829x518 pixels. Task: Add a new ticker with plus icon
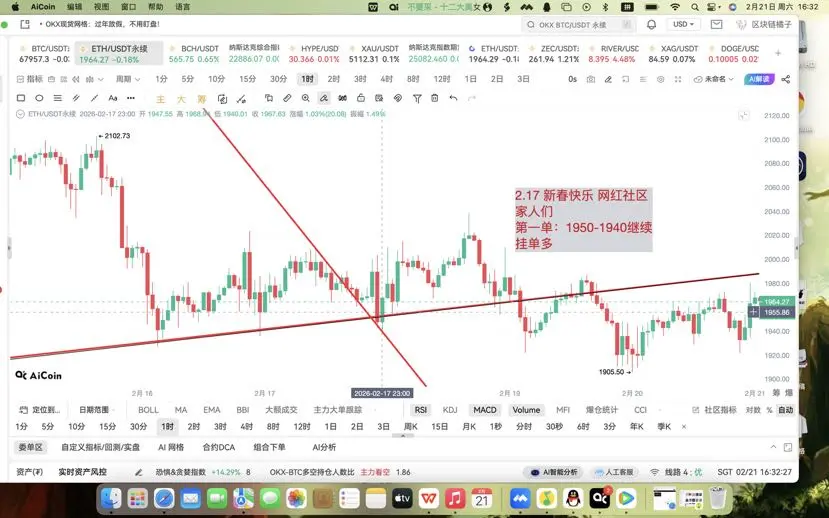[778, 53]
